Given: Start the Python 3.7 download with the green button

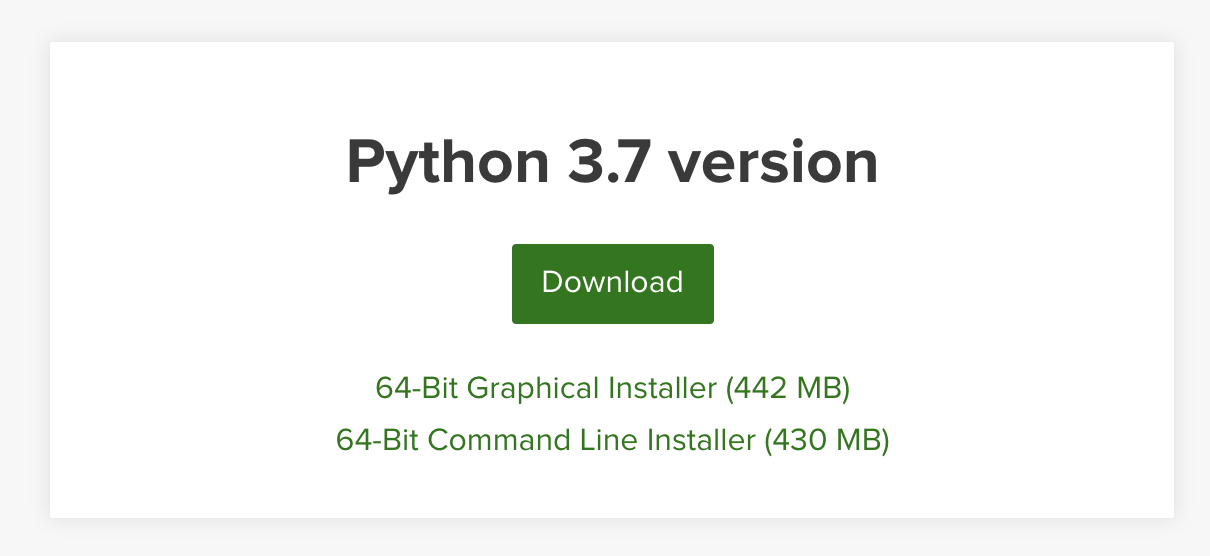Looking at the screenshot, I should click(x=612, y=283).
